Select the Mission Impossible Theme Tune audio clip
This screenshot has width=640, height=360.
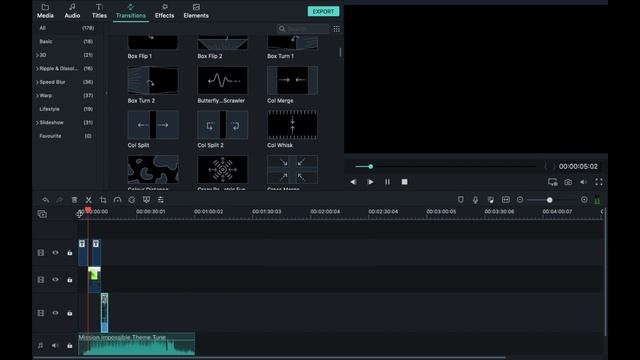[x=136, y=344]
